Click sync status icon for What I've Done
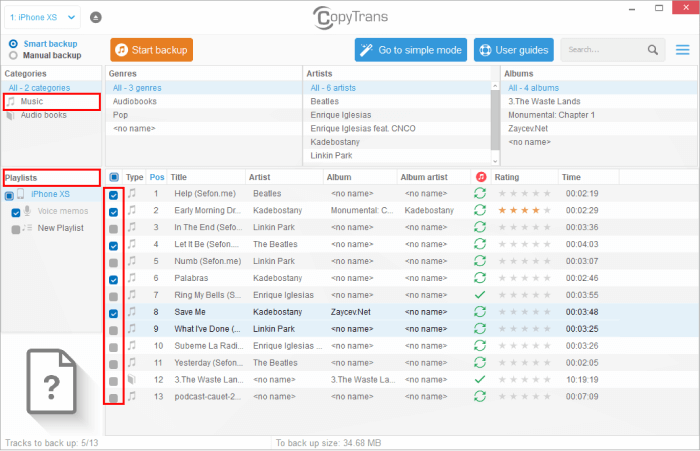This screenshot has height=451, width=700. point(480,329)
